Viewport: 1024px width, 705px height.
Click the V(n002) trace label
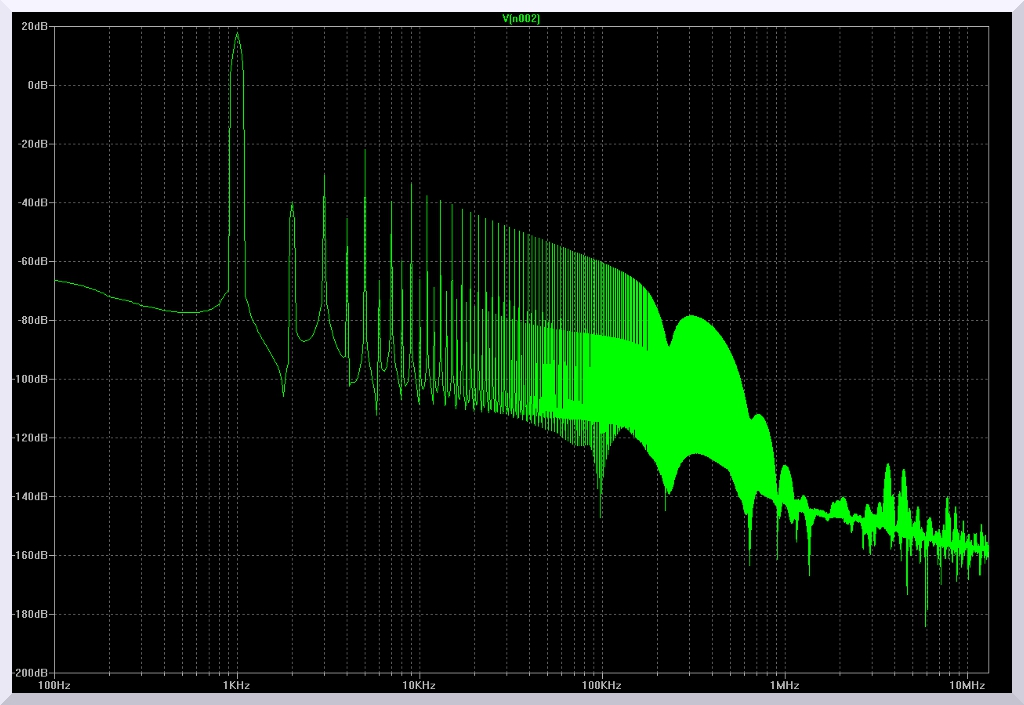[x=521, y=18]
